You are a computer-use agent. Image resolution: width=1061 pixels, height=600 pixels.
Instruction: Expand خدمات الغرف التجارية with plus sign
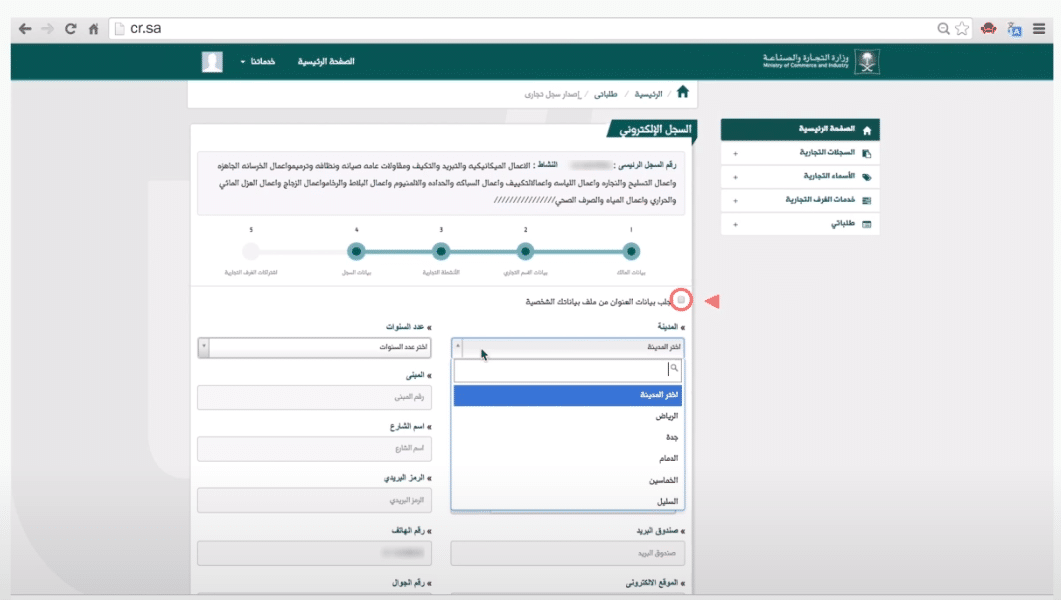(x=736, y=201)
